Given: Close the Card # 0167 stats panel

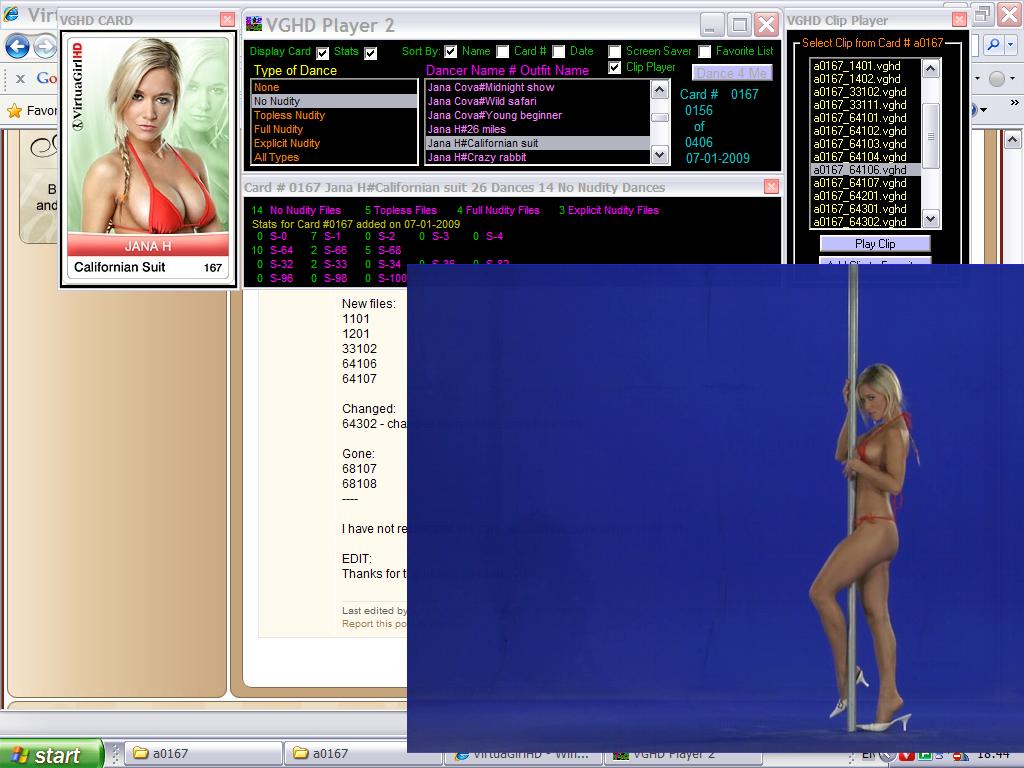Looking at the screenshot, I should [771, 187].
